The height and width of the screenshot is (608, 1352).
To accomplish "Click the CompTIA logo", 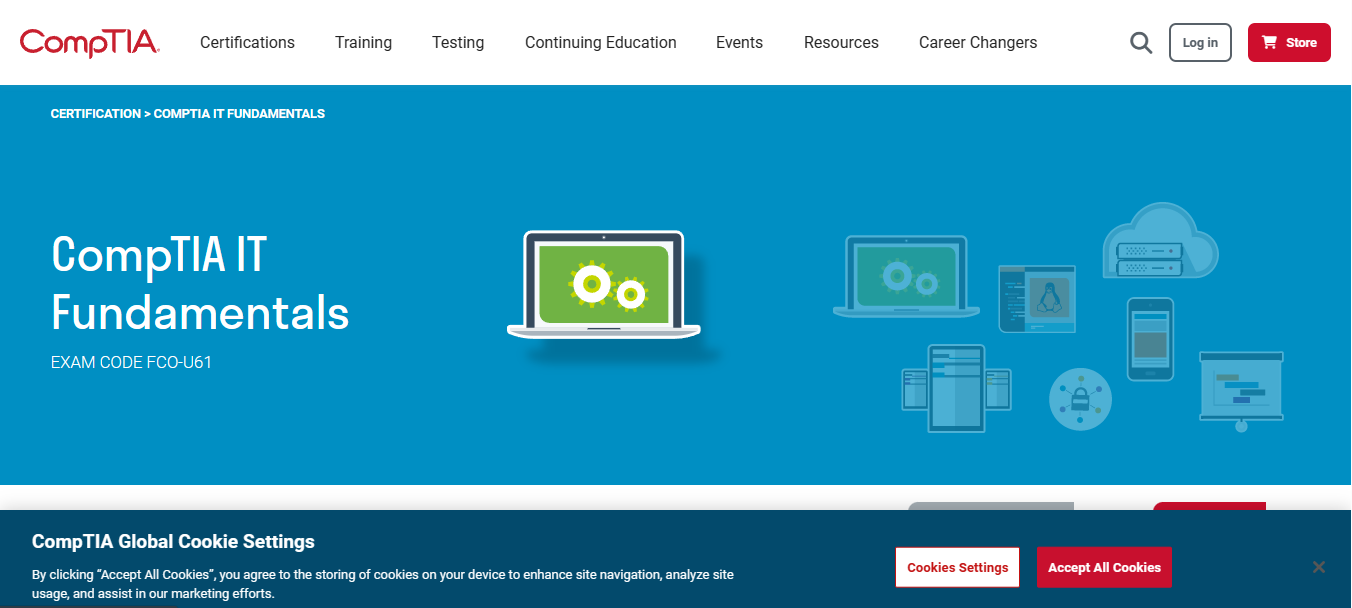I will (x=89, y=43).
